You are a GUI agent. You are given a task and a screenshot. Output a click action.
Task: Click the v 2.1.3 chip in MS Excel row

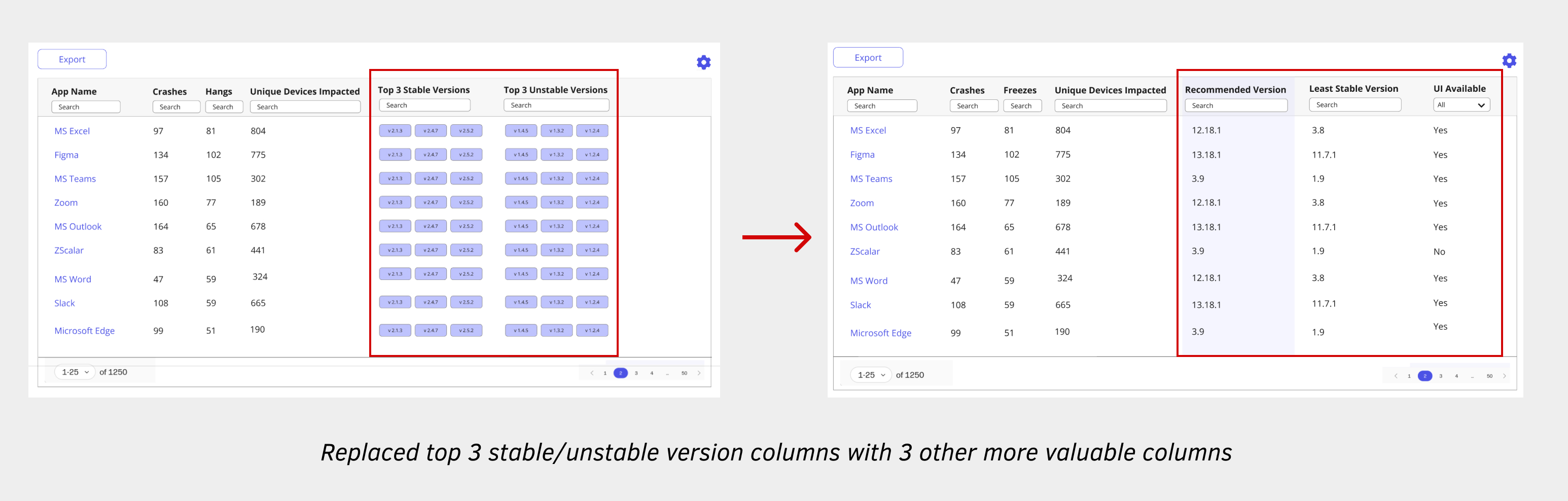pos(395,131)
